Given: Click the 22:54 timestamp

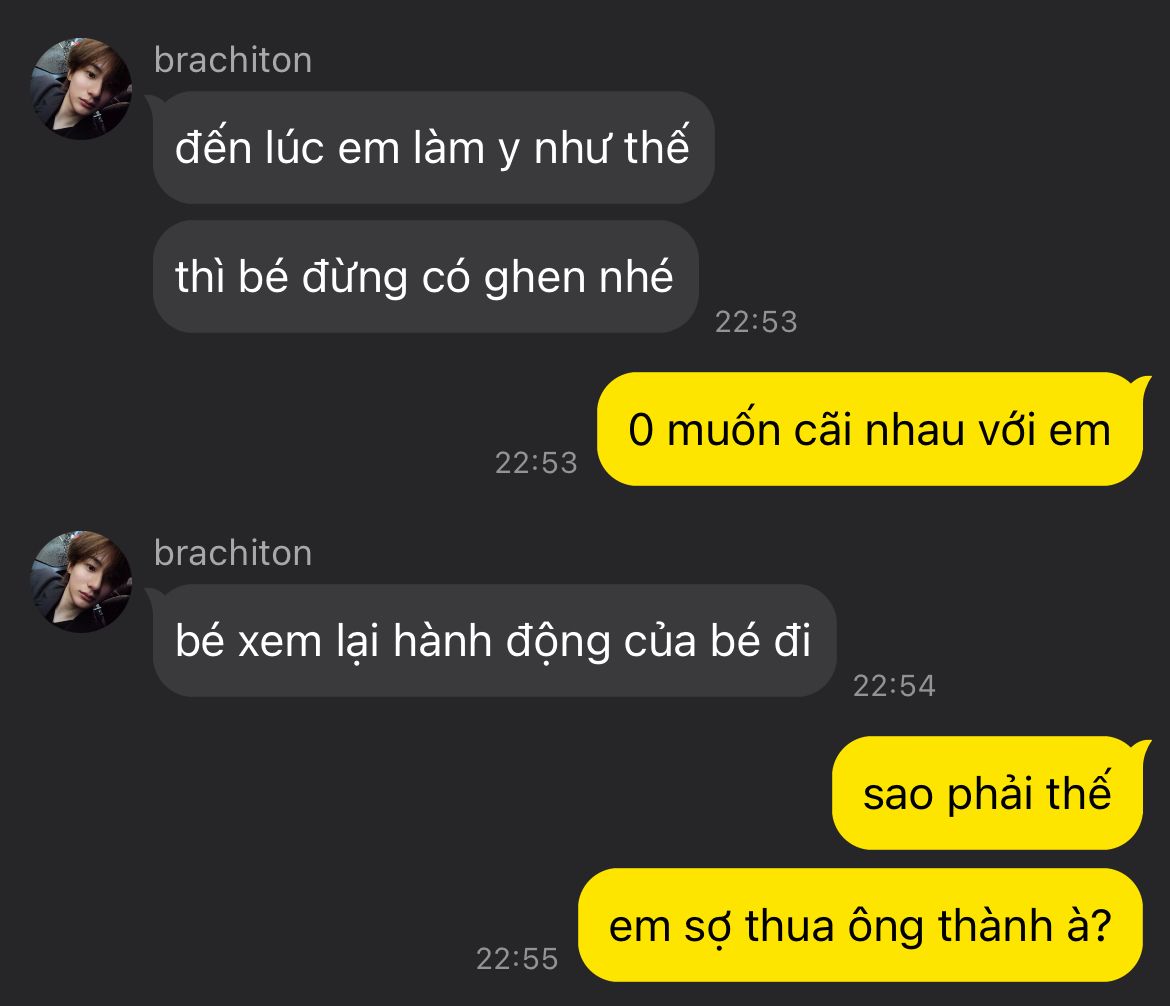Looking at the screenshot, I should click(894, 685).
